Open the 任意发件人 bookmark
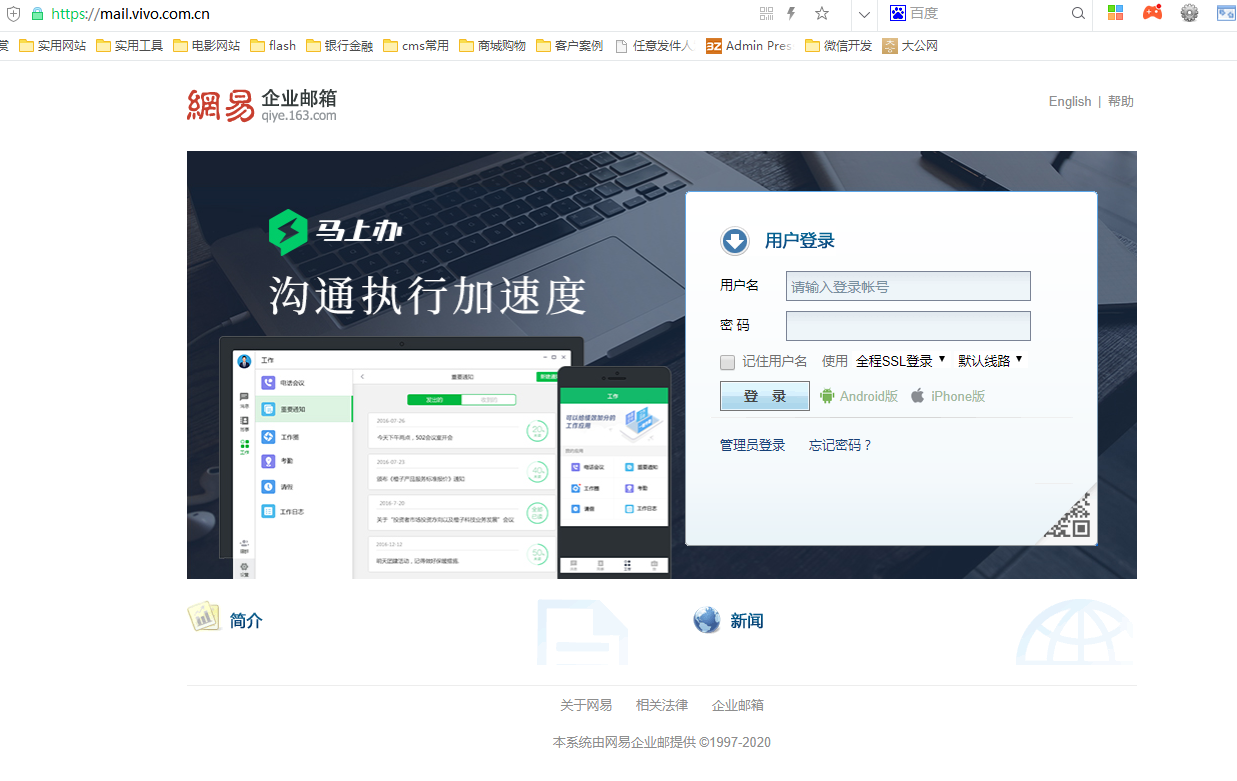1237x781 pixels. tap(654, 45)
